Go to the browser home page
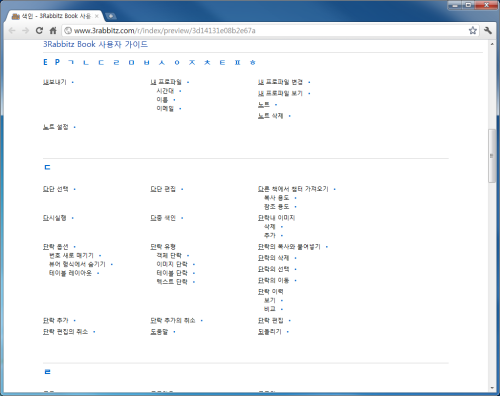This screenshot has width=500, height=396. point(53,31)
